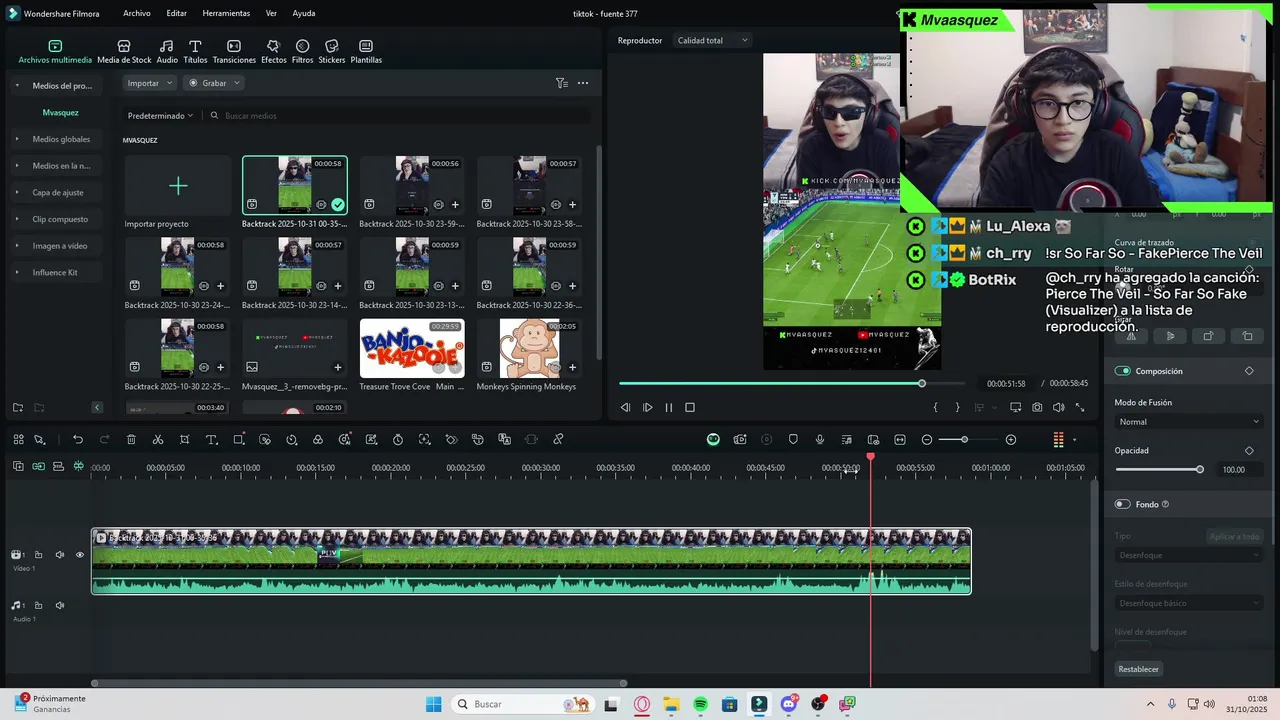Click the add track icon above timeline

click(x=18, y=466)
